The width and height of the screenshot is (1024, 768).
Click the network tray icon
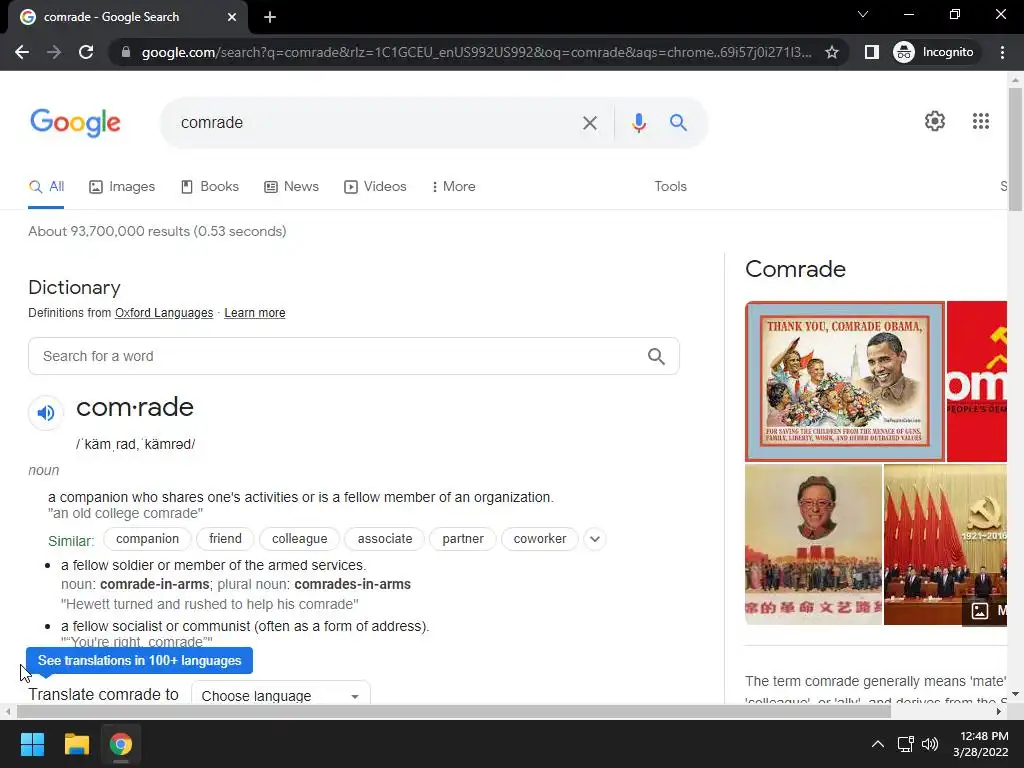click(x=905, y=744)
